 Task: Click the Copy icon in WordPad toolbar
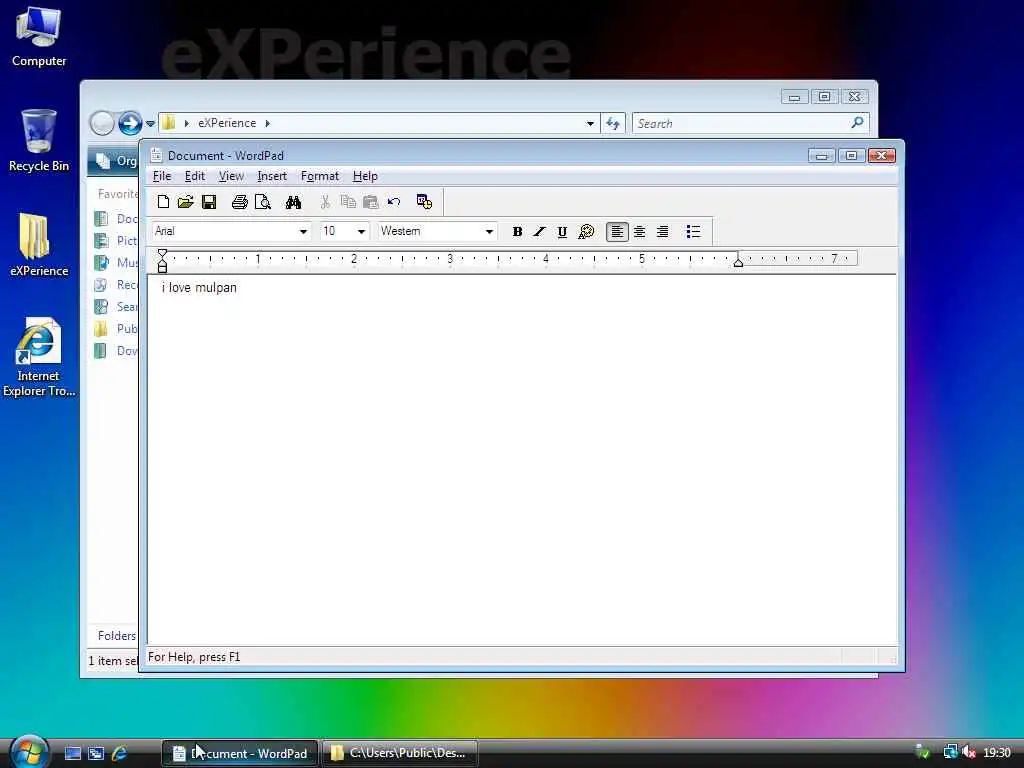348,202
